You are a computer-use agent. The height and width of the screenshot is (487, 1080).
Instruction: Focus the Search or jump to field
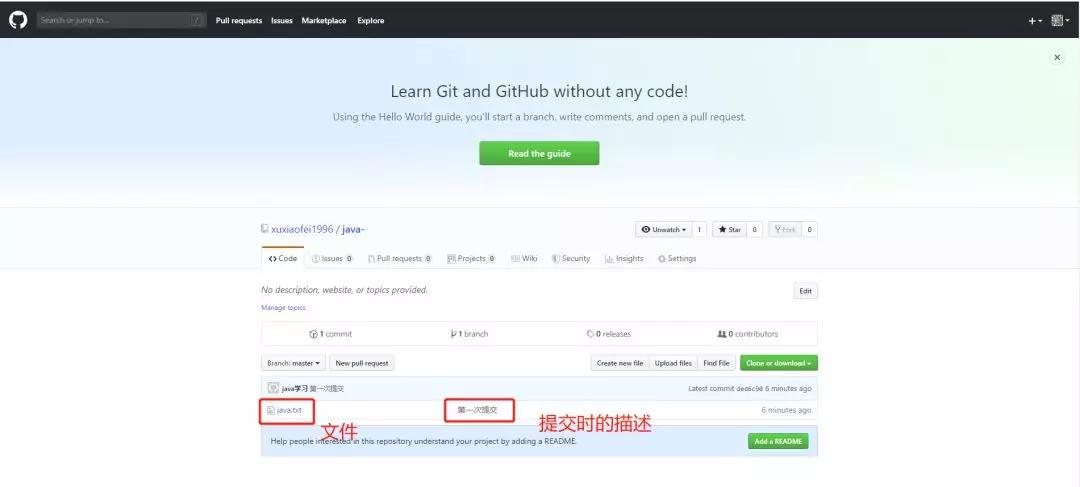[x=121, y=20]
